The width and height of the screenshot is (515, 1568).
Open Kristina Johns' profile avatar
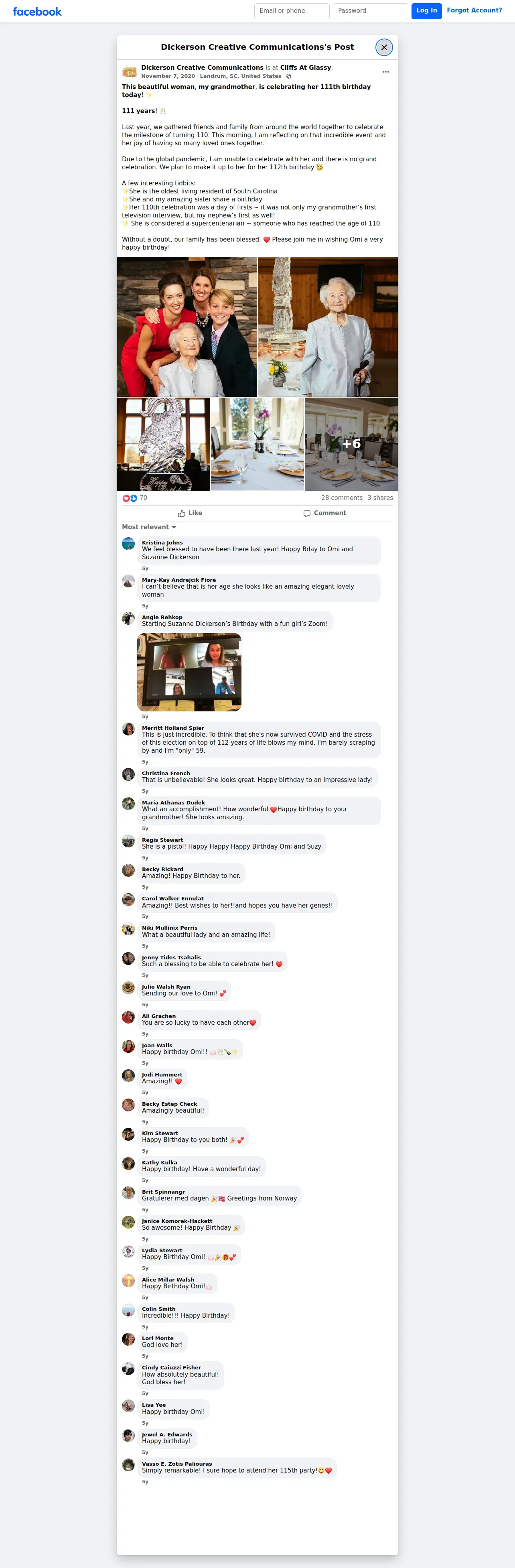[128, 544]
